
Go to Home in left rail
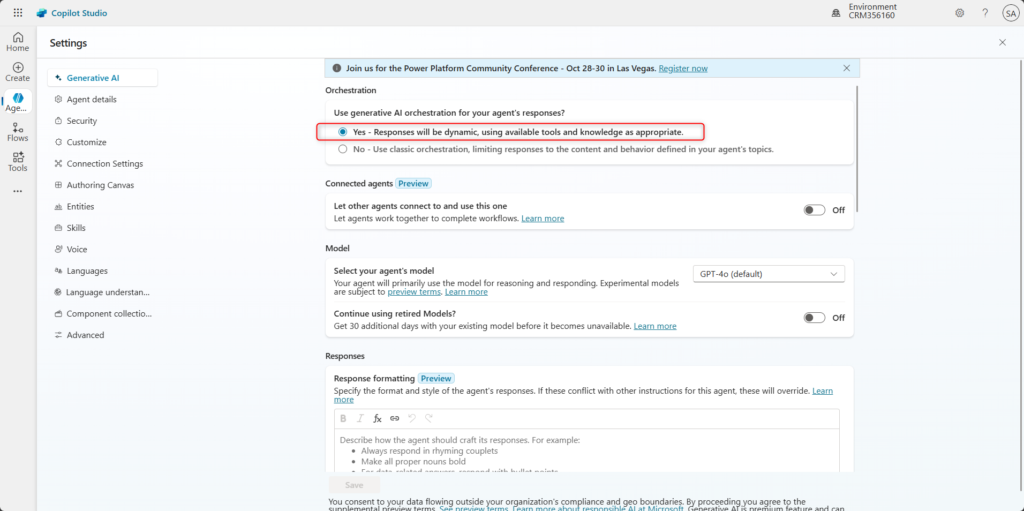[x=18, y=41]
